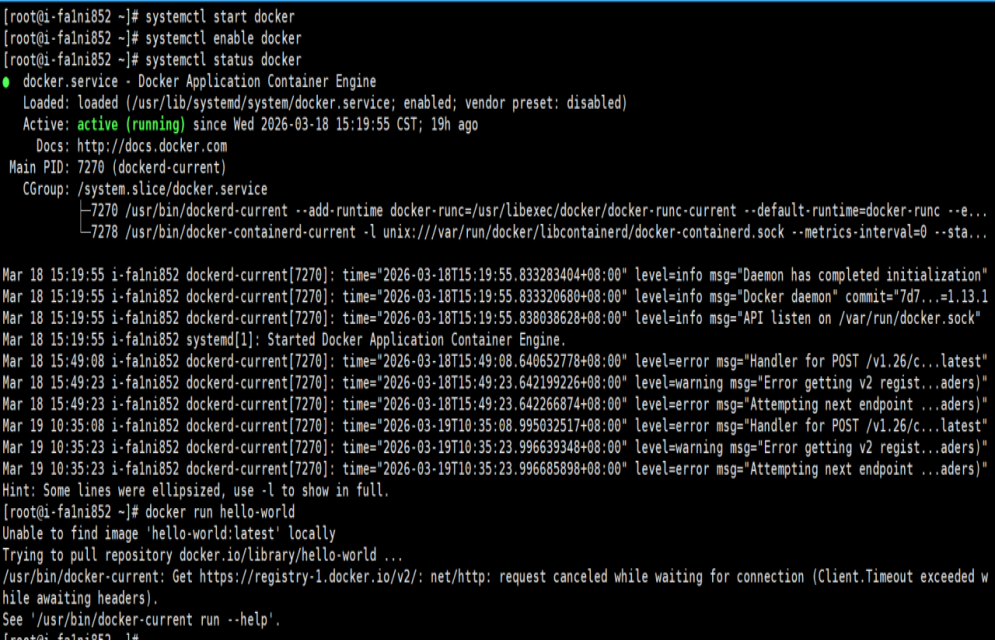
Task: Click Main PID 7270 dockerd-current text
Action: [118, 168]
